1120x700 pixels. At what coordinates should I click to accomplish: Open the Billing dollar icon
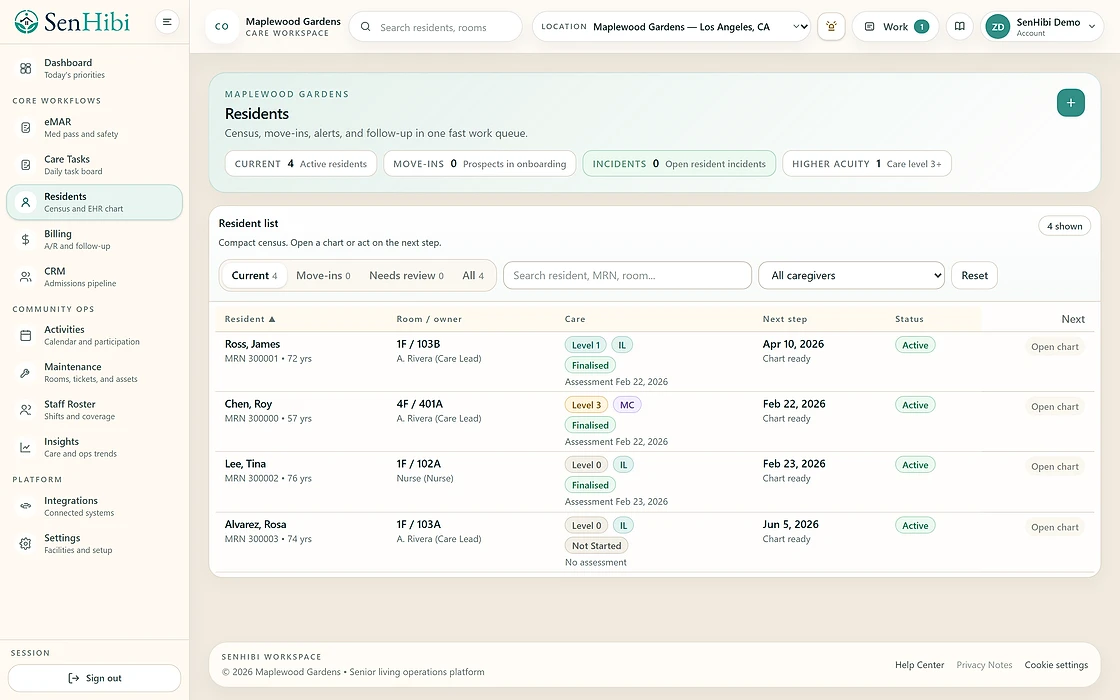[26, 239]
